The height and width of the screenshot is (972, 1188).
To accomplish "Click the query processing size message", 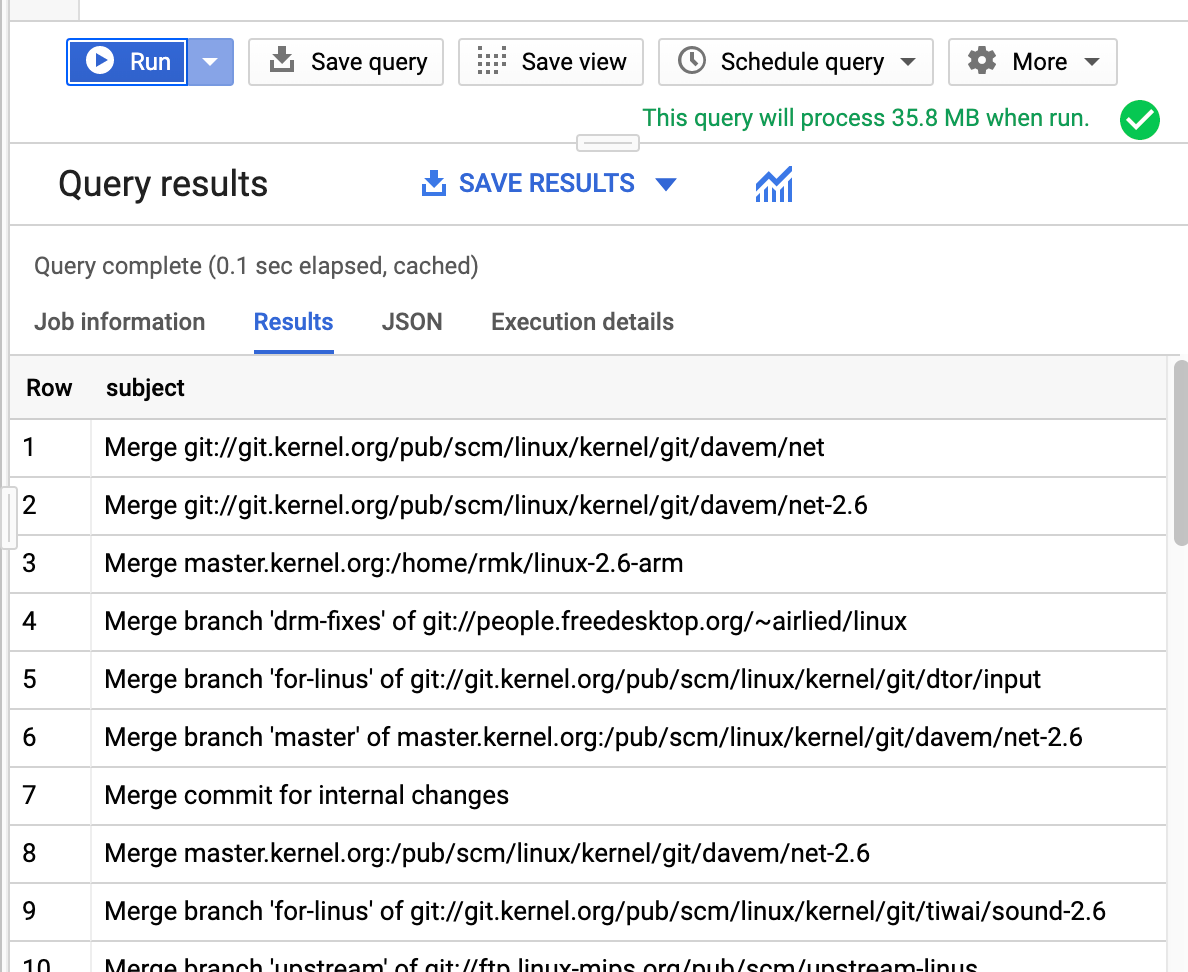I will pyautogui.click(x=866, y=118).
